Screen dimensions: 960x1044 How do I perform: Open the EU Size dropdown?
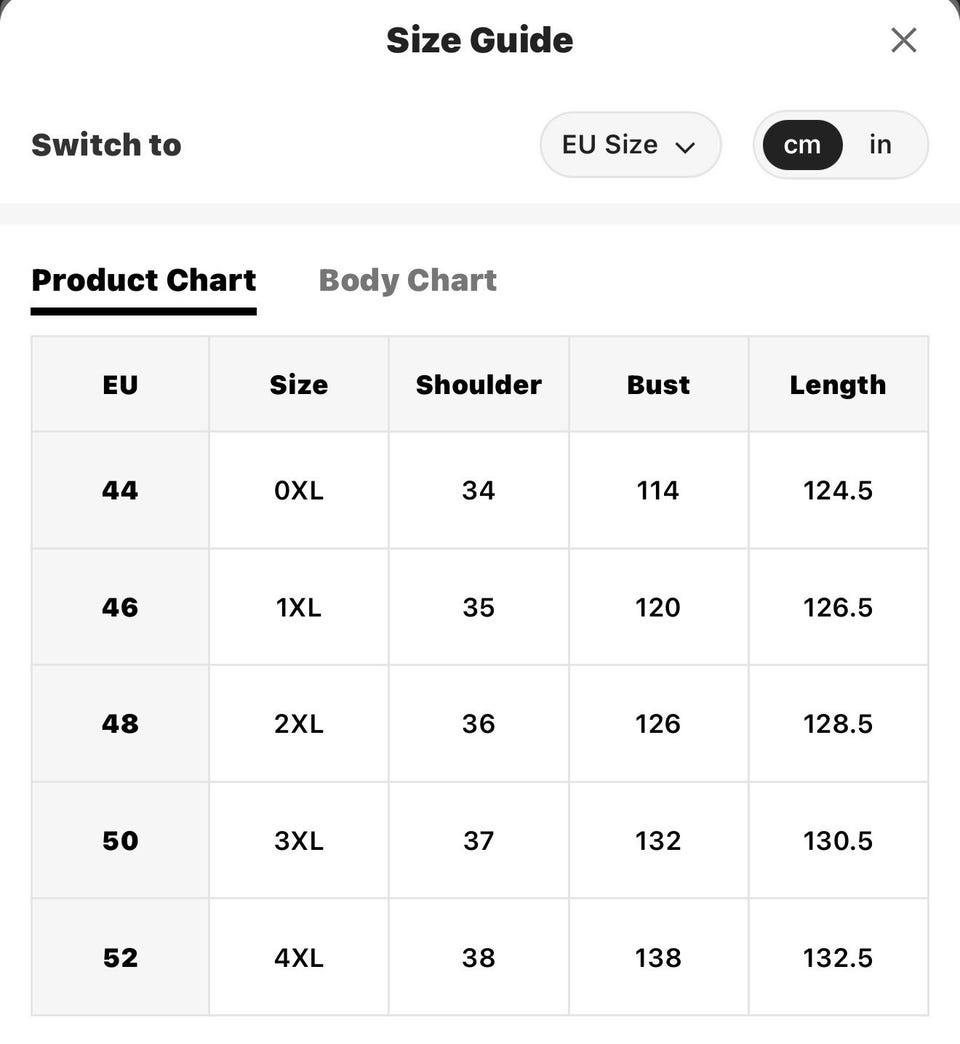pyautogui.click(x=630, y=144)
